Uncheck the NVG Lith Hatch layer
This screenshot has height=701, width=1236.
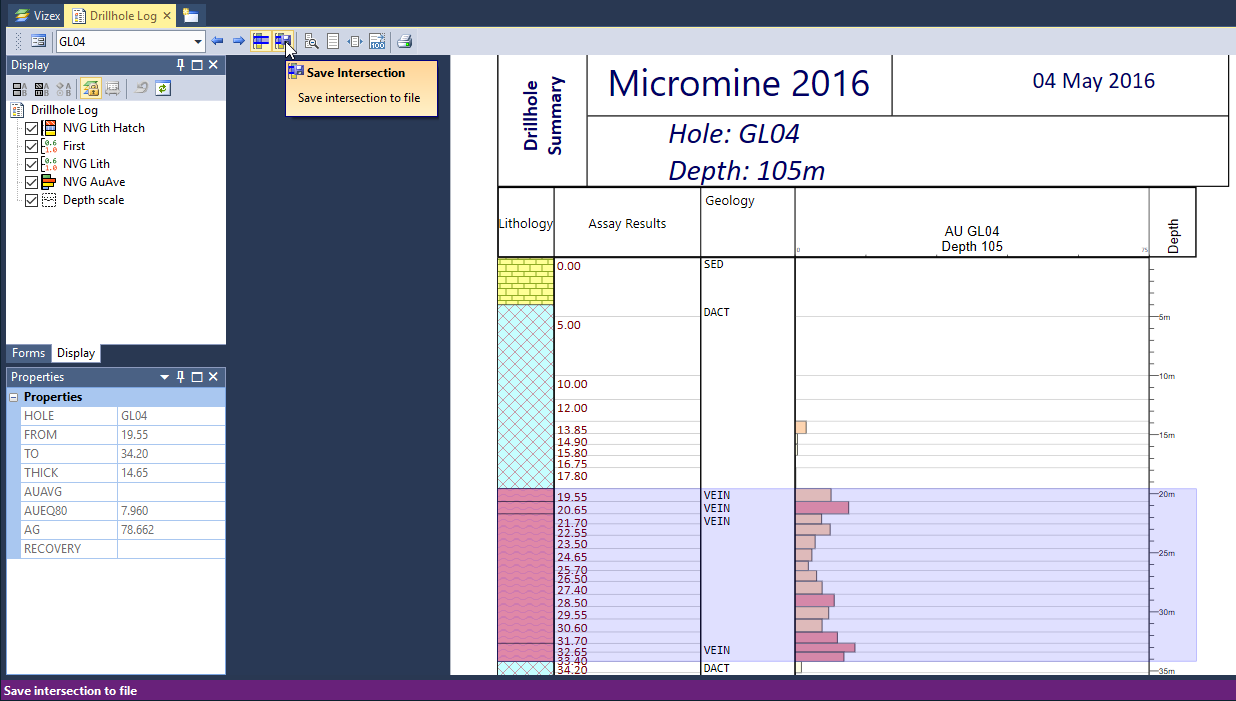pyautogui.click(x=32, y=128)
